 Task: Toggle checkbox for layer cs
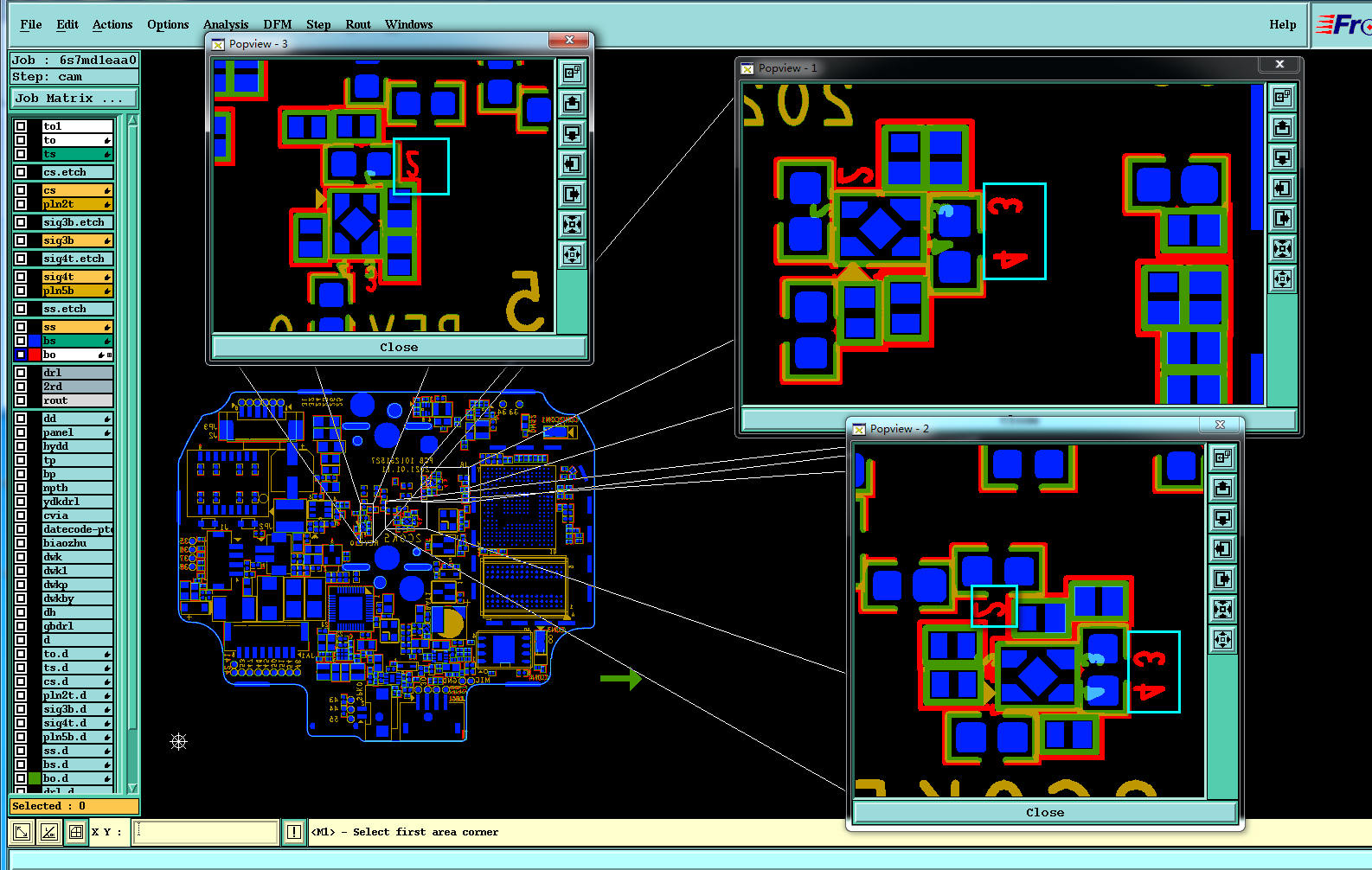point(21,190)
